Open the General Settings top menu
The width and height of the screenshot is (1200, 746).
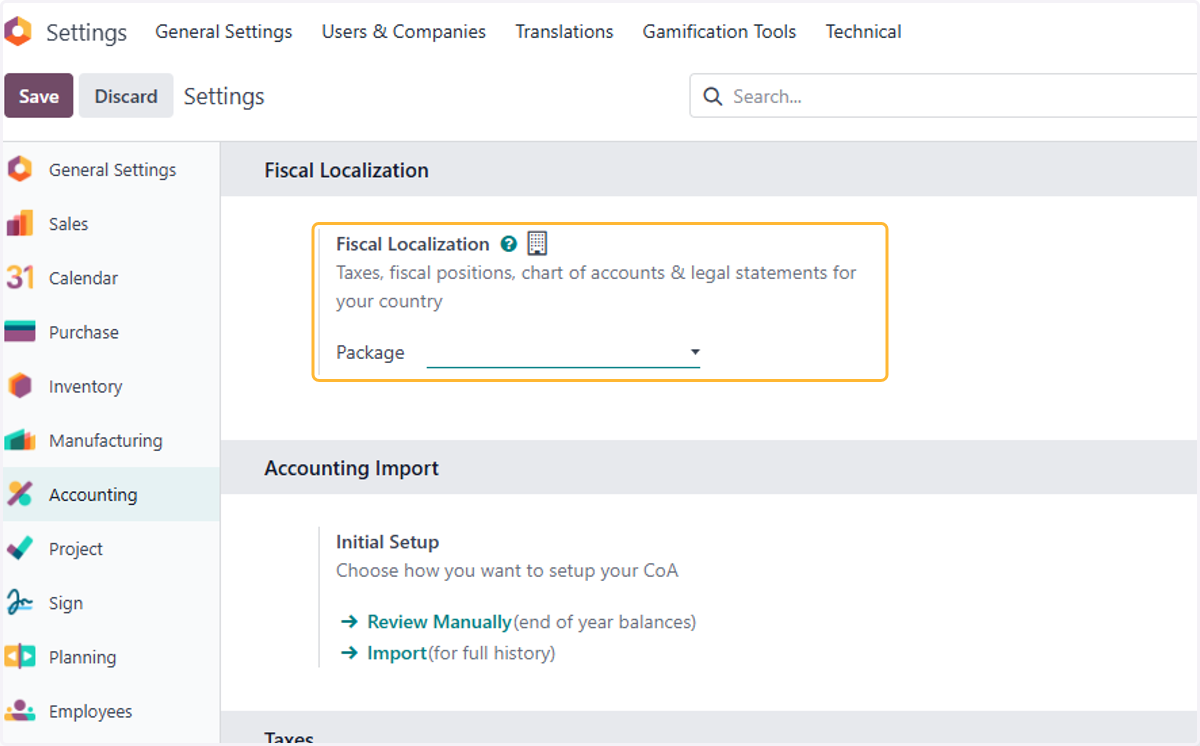[x=224, y=32]
